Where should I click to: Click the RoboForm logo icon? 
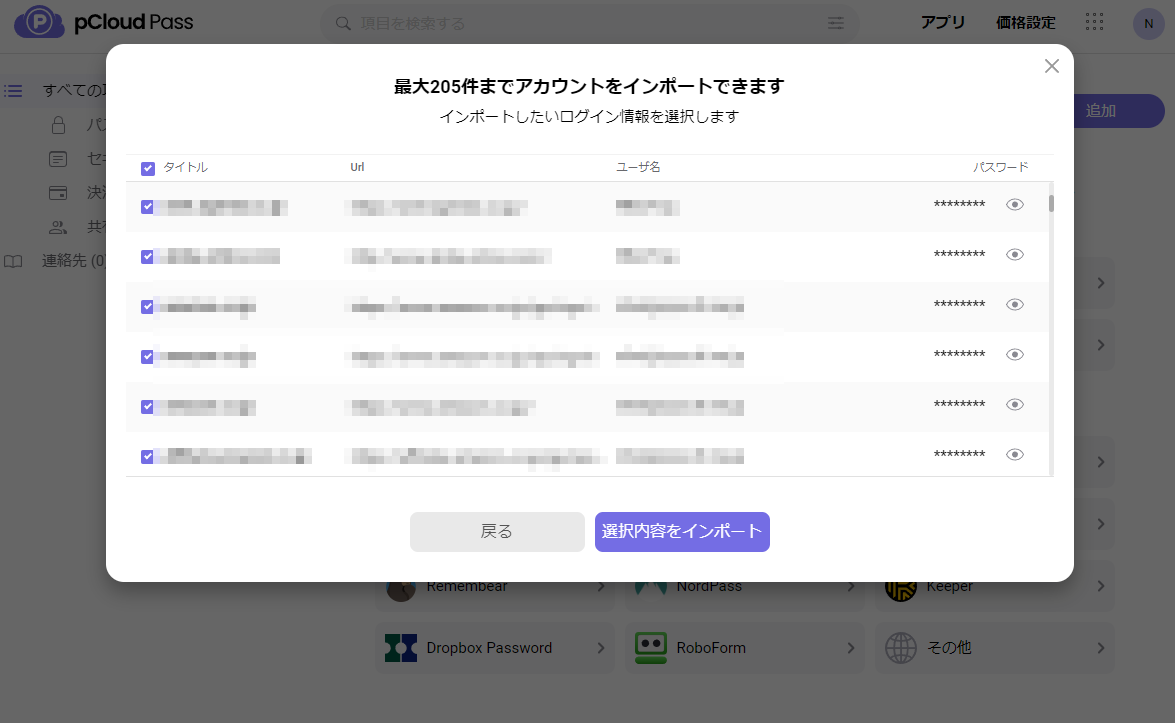tap(650, 647)
